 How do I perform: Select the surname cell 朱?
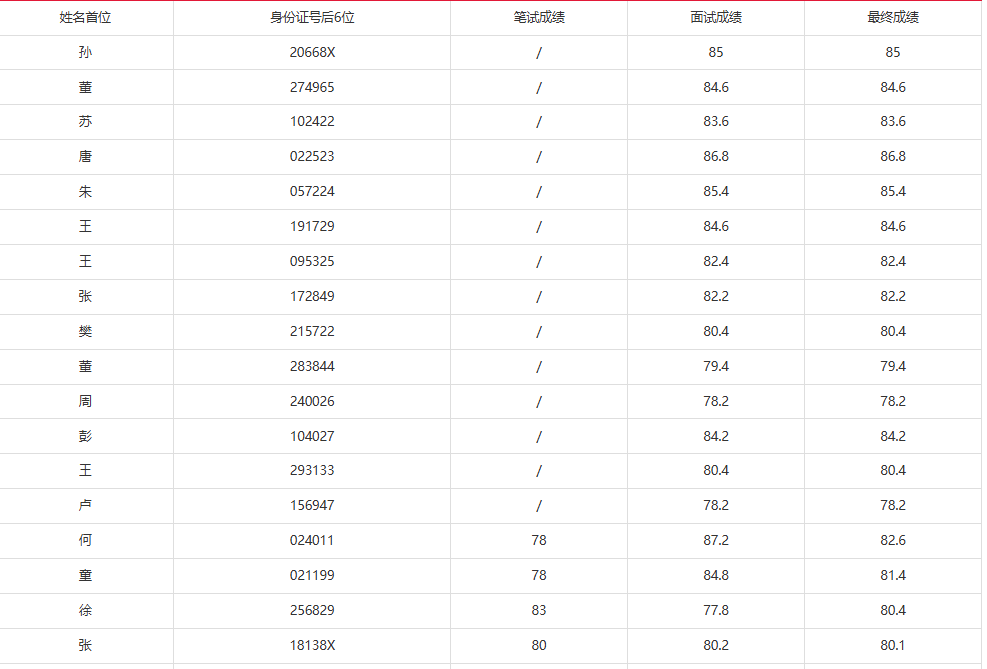[85, 192]
